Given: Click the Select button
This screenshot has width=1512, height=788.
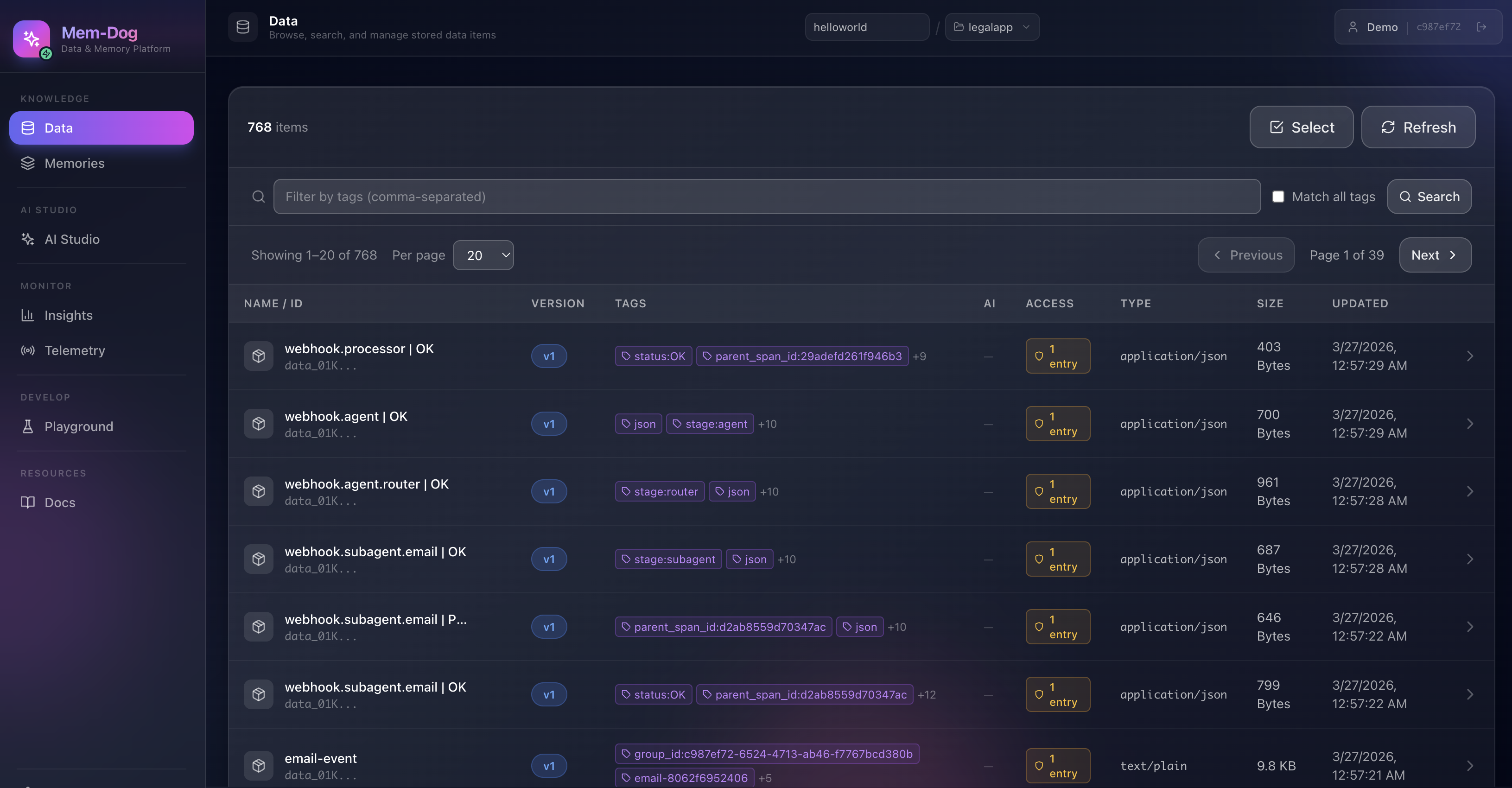Looking at the screenshot, I should pos(1301,127).
